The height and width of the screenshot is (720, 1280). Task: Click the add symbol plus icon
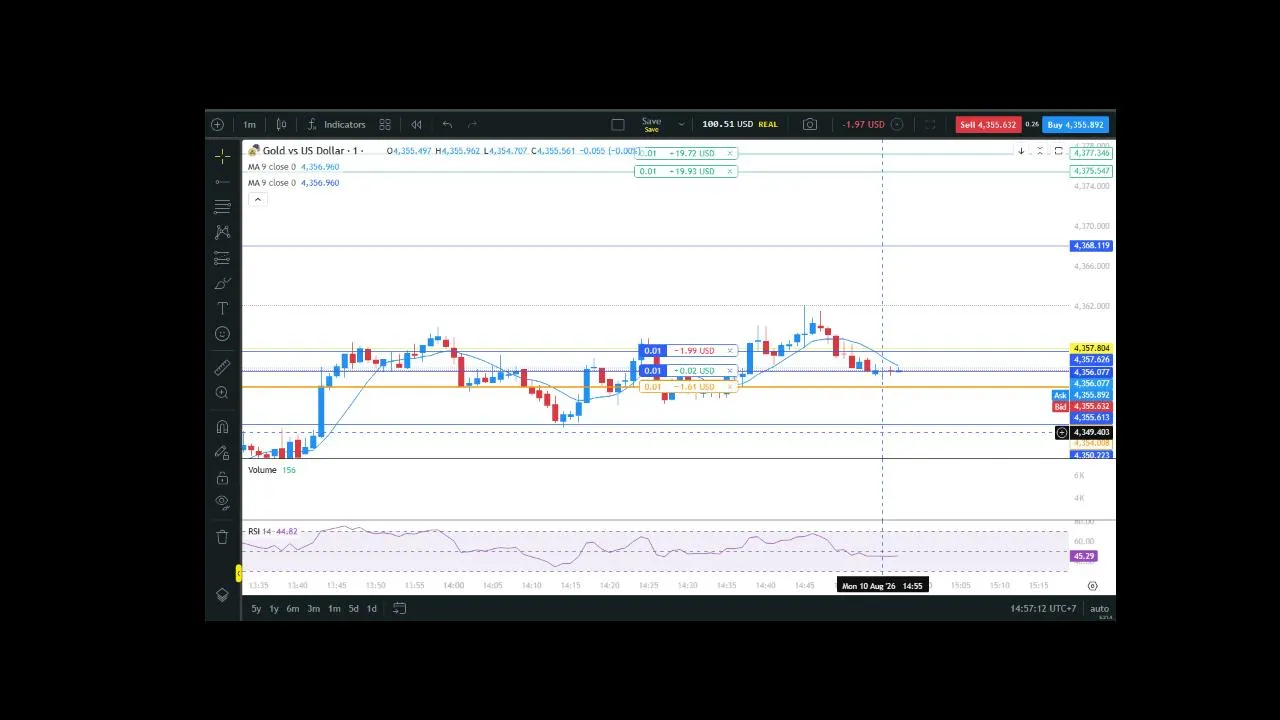tap(217, 125)
